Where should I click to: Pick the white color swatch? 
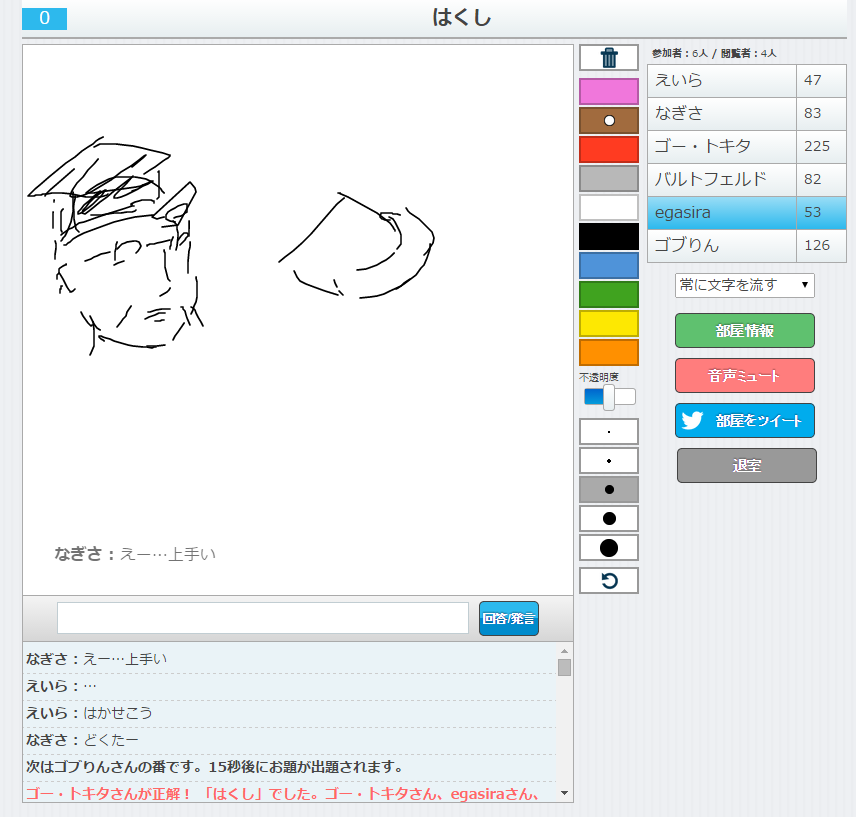(x=609, y=207)
